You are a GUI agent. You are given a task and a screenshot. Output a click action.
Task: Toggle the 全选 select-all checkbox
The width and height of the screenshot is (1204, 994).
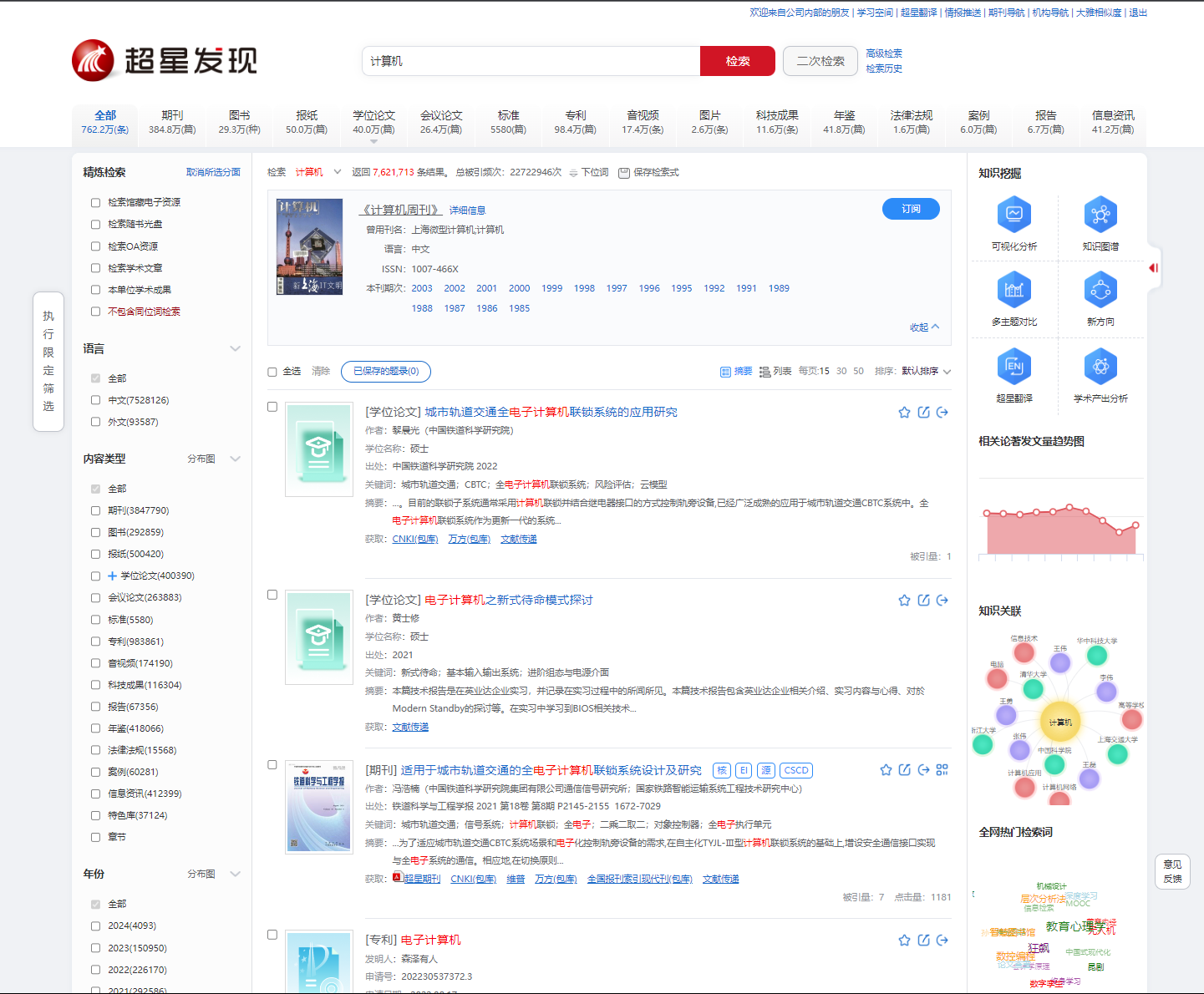(x=272, y=372)
